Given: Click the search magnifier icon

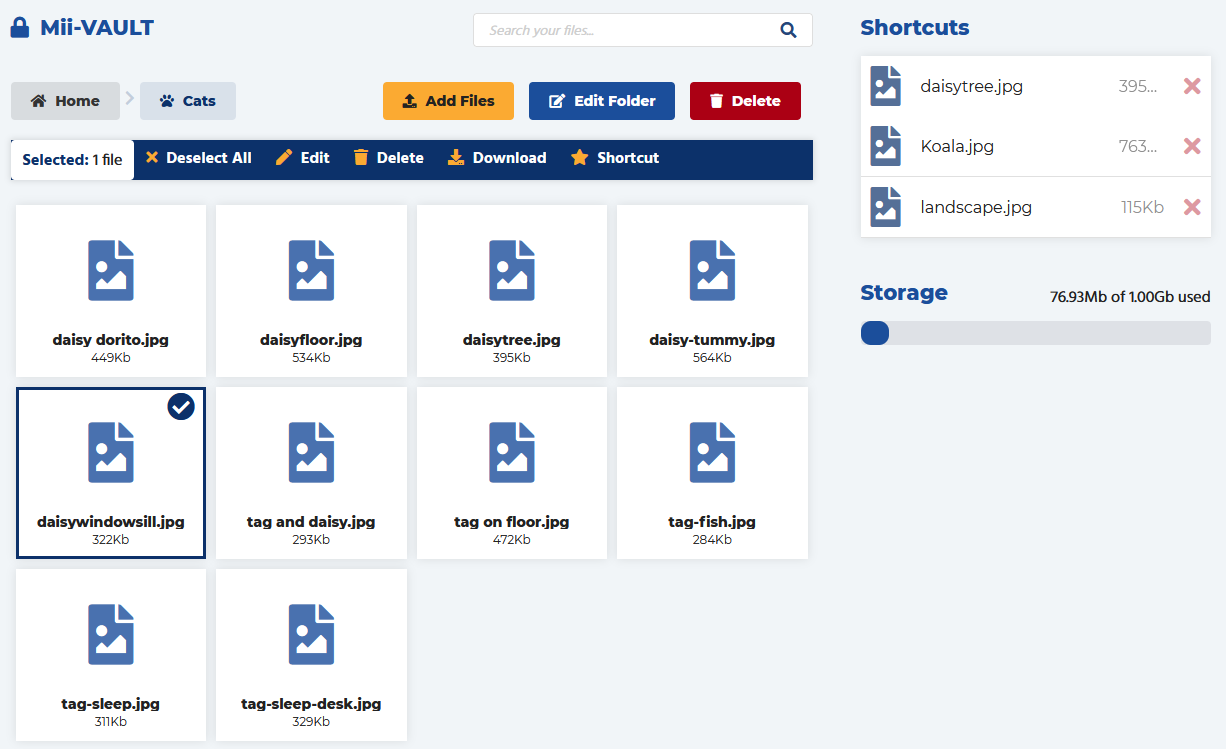Looking at the screenshot, I should (788, 30).
